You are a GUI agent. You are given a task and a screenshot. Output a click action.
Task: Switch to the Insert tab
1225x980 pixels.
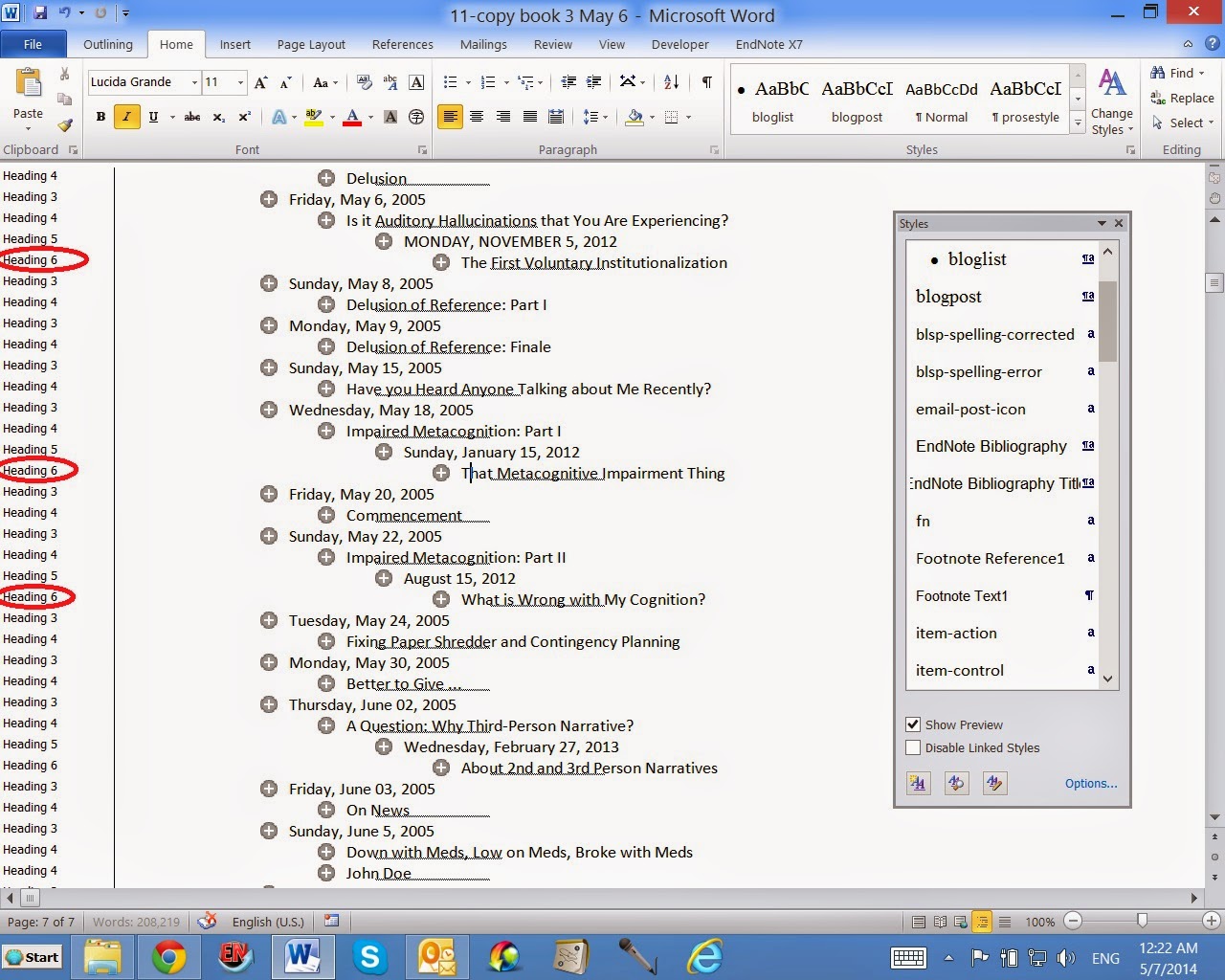click(235, 44)
